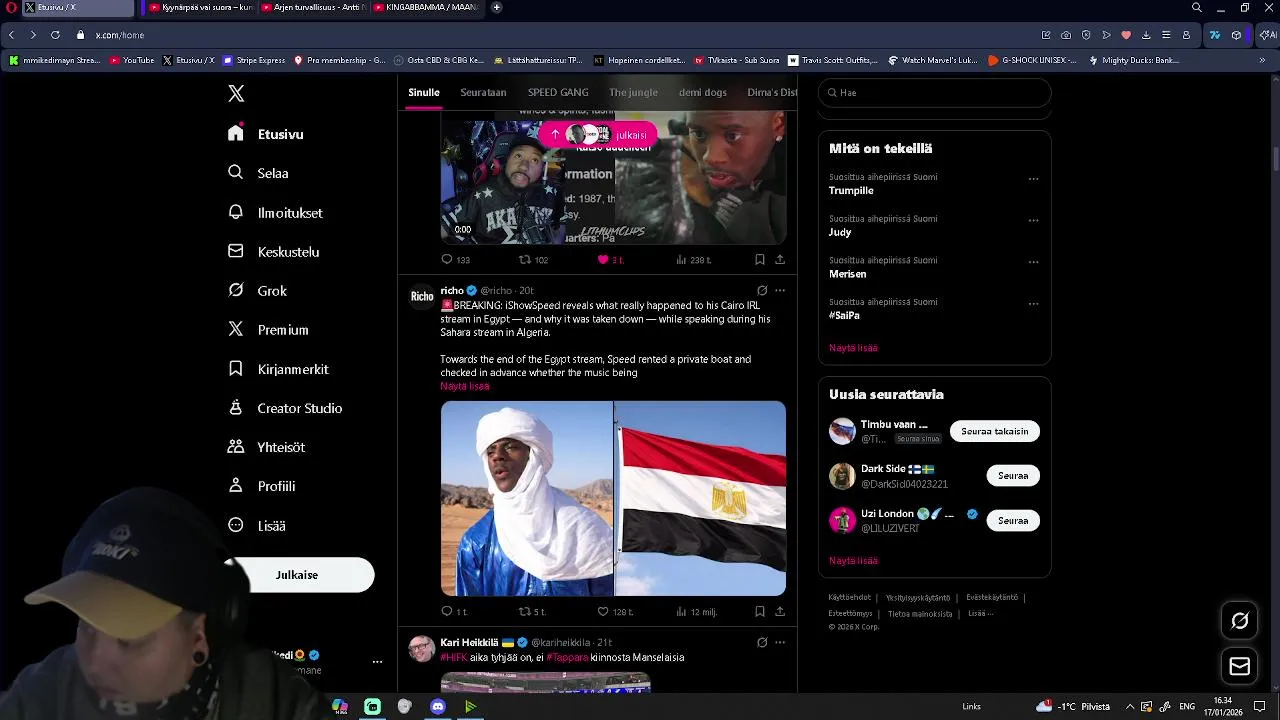Repost richo post (5 t.)
This screenshot has height=720, width=1280.
pyautogui.click(x=532, y=611)
